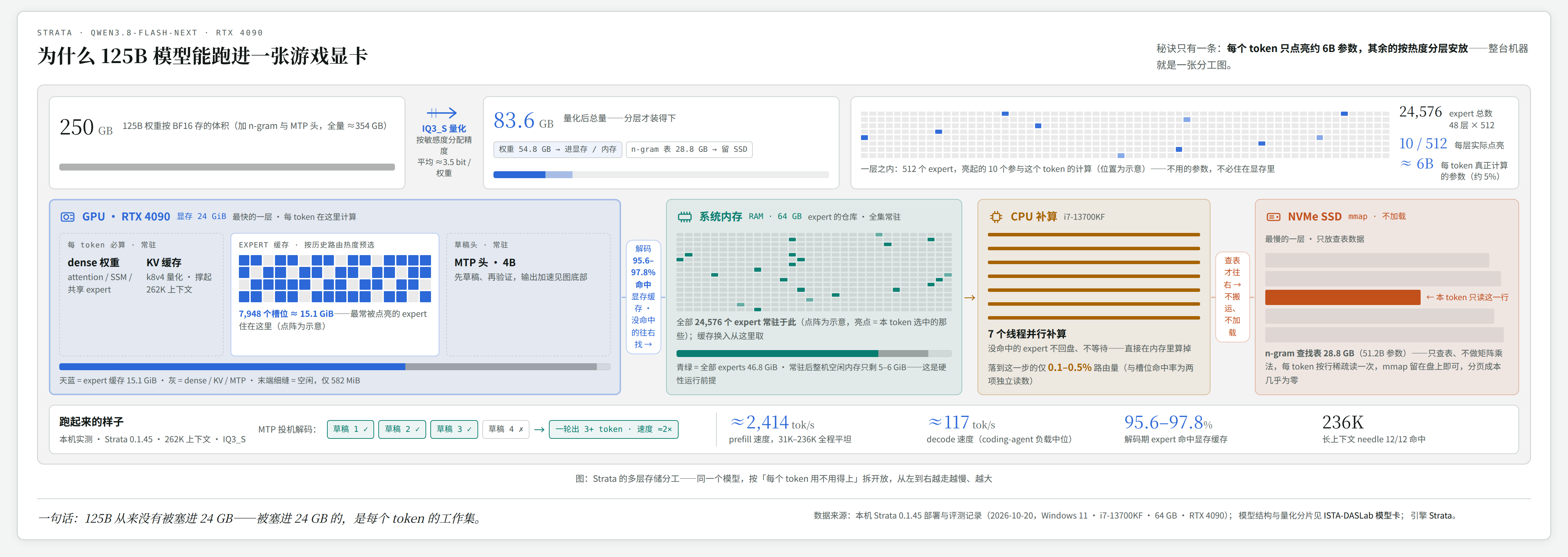This screenshot has width=1568, height=557.
Task: Click the 250 GB figure
Action: point(86,127)
